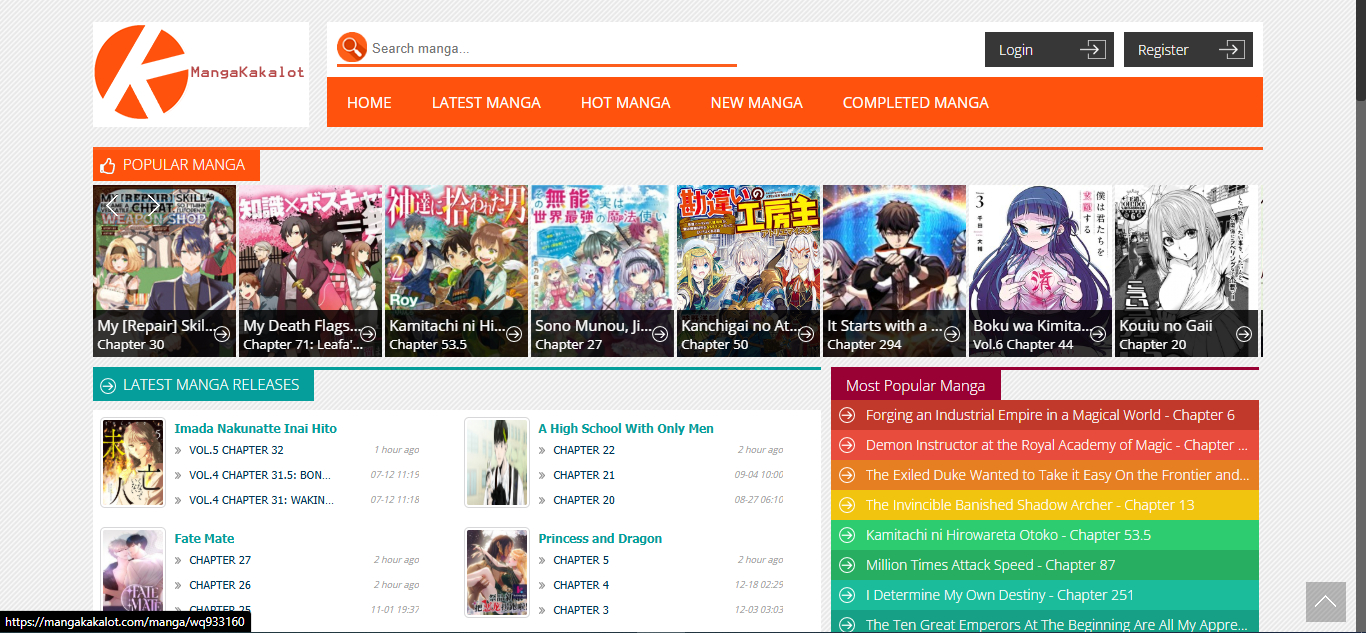
Task: Click circle arrow beside Forging an Industrial Empire
Action: point(847,415)
